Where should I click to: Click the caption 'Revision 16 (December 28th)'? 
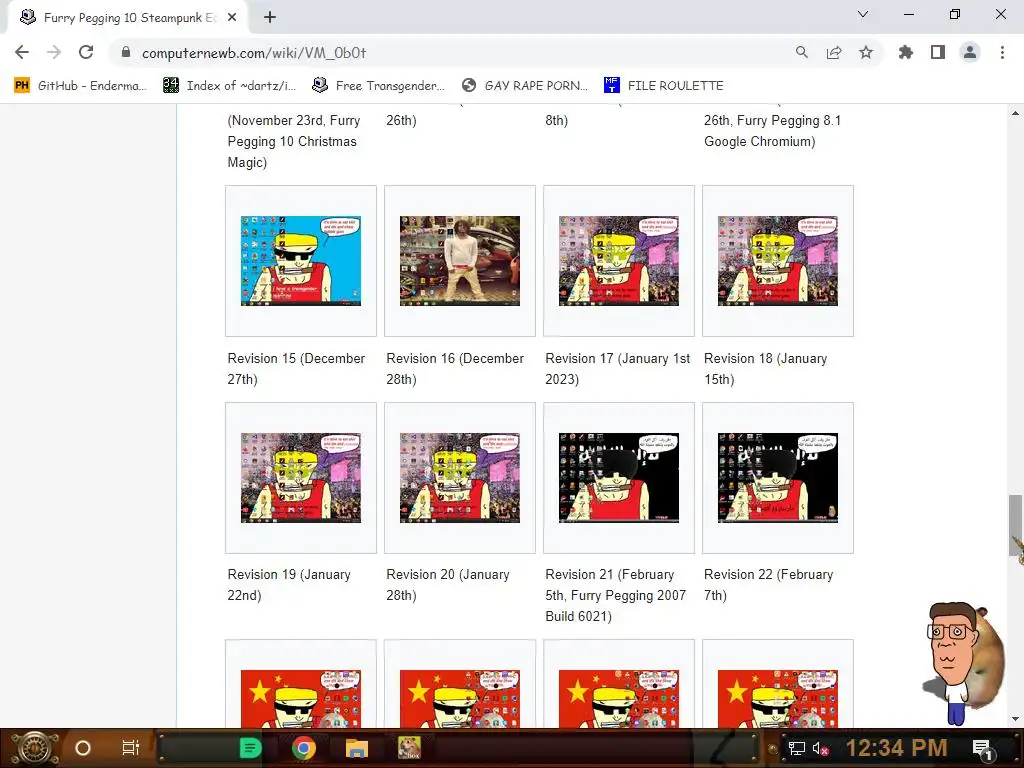[x=455, y=368]
